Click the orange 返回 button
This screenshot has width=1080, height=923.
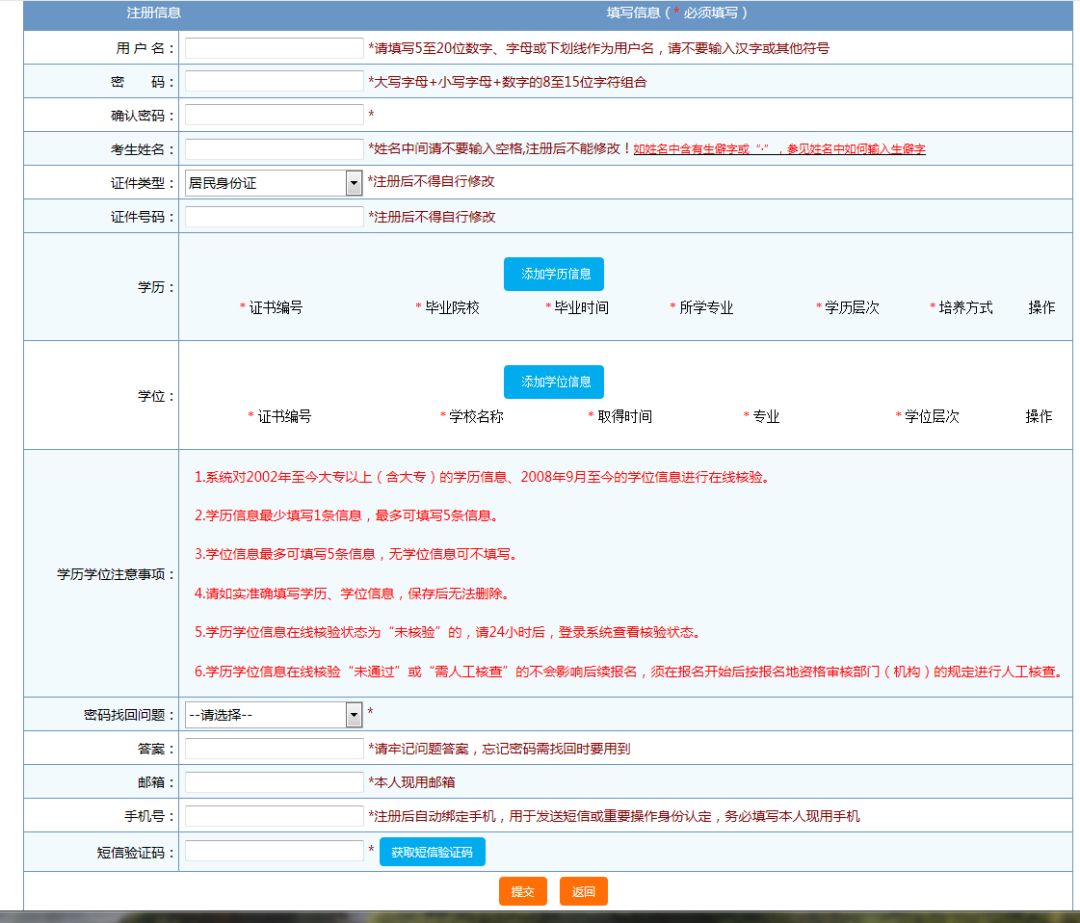[583, 891]
